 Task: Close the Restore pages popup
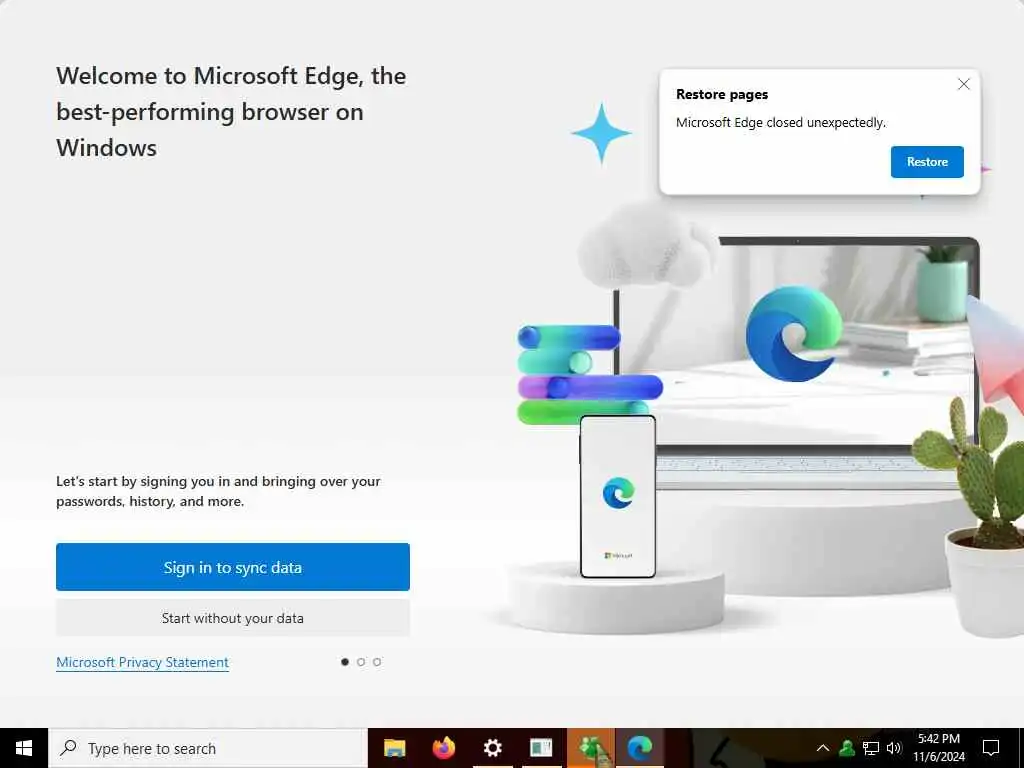click(x=963, y=84)
